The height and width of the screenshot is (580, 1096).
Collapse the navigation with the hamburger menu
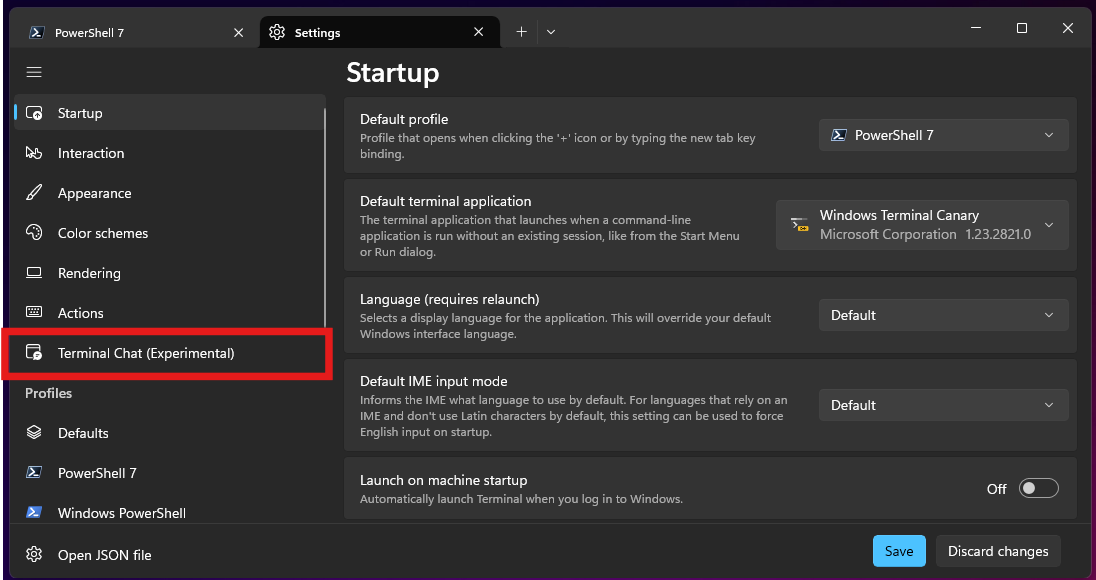point(33,71)
